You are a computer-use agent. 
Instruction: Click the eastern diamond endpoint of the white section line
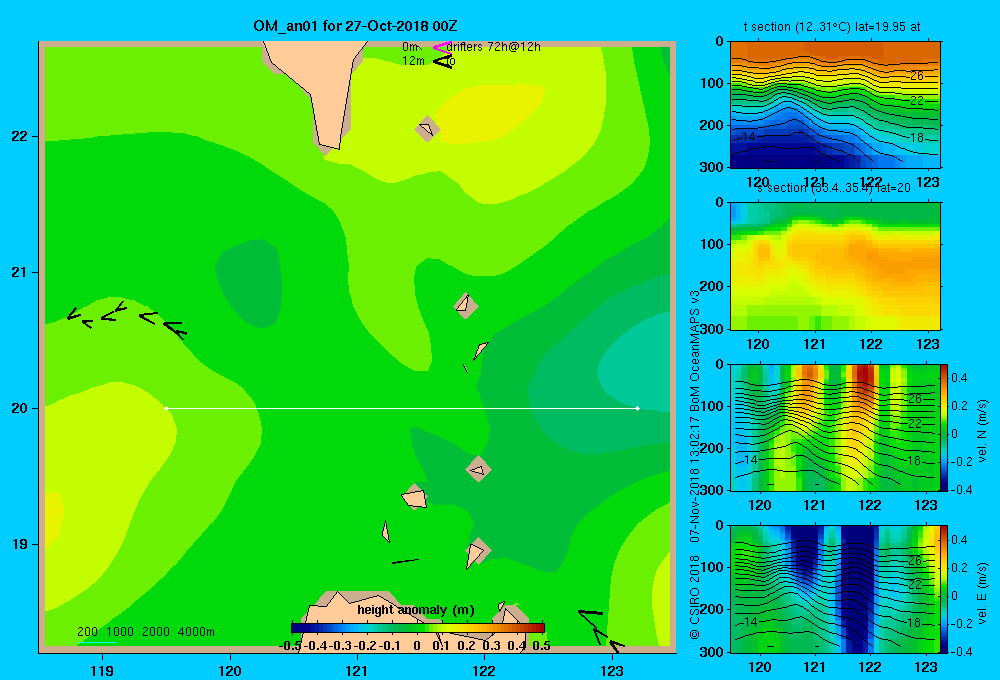637,408
